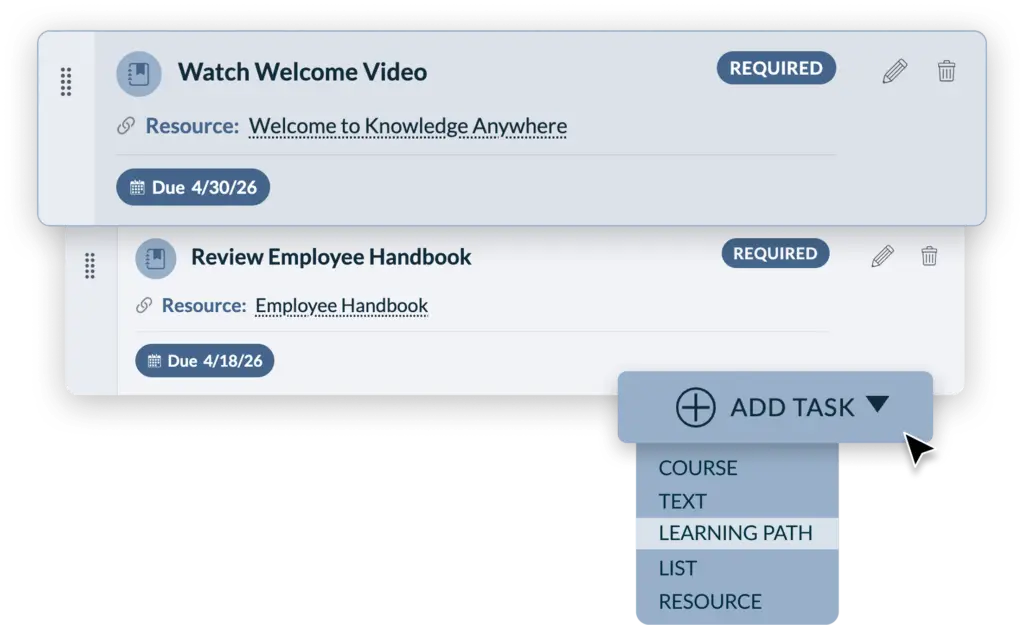Toggle REQUIRED status for Review Employee Handbook
This screenshot has width=1024, height=625.
pyautogui.click(x=775, y=253)
